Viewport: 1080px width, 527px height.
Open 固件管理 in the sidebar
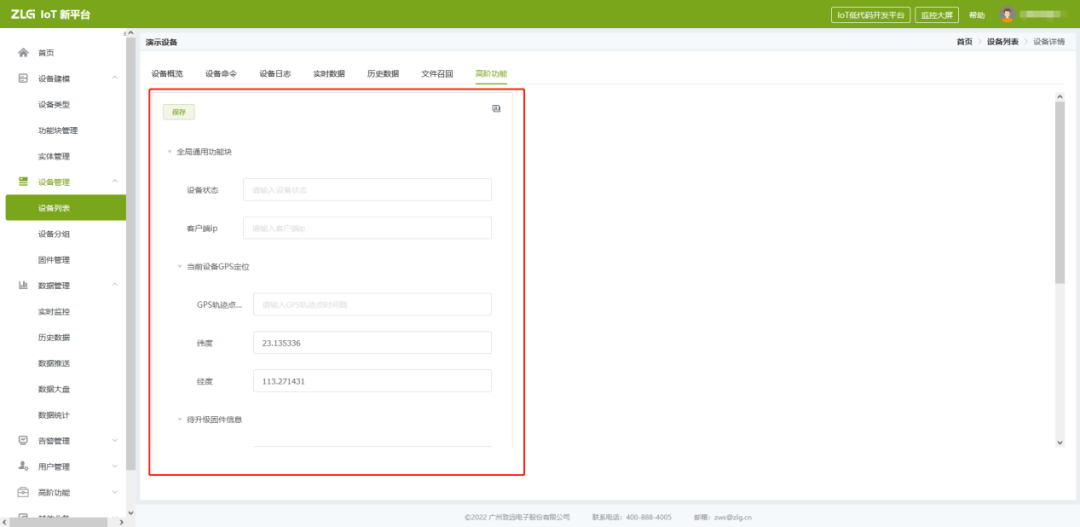(54, 260)
